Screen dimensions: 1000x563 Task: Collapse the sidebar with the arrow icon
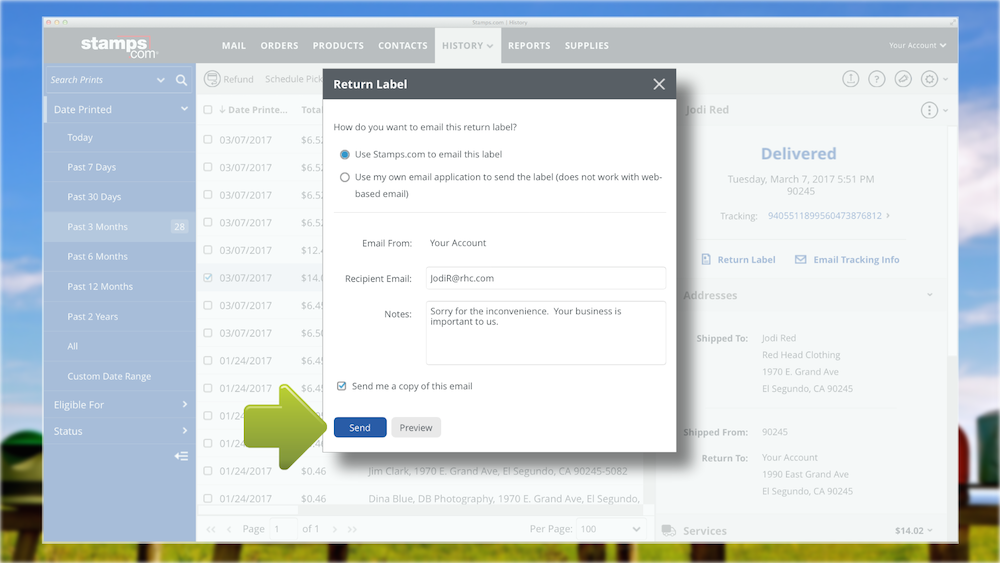point(181,456)
